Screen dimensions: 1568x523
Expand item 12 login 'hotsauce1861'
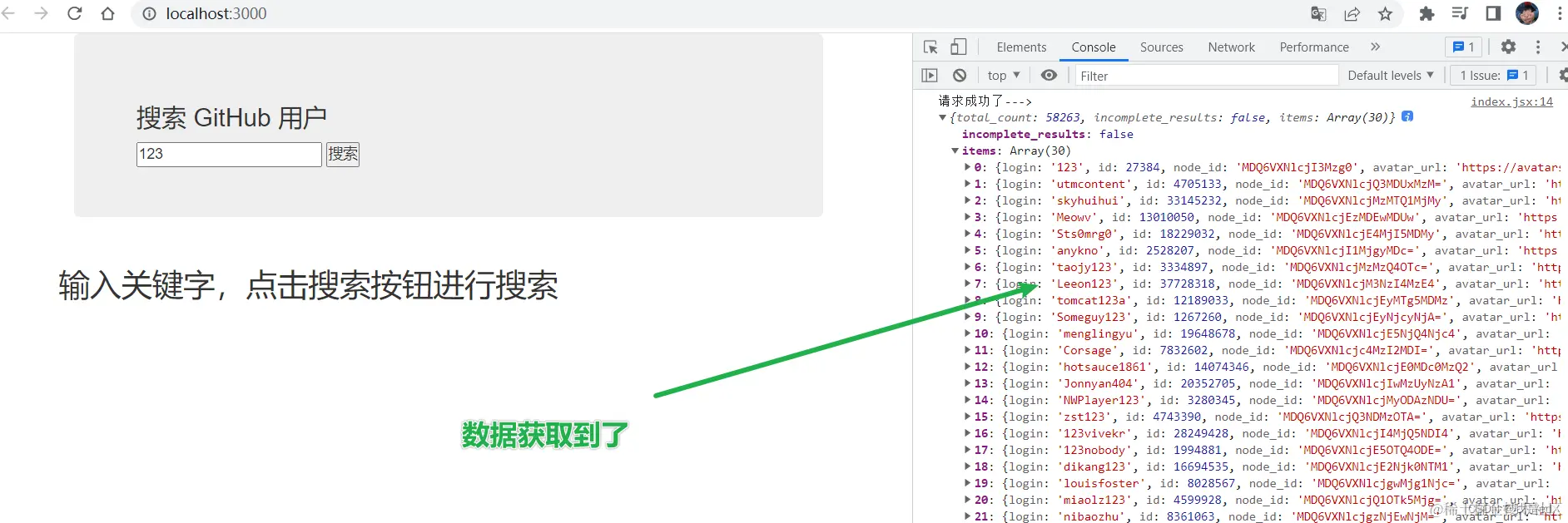967,367
